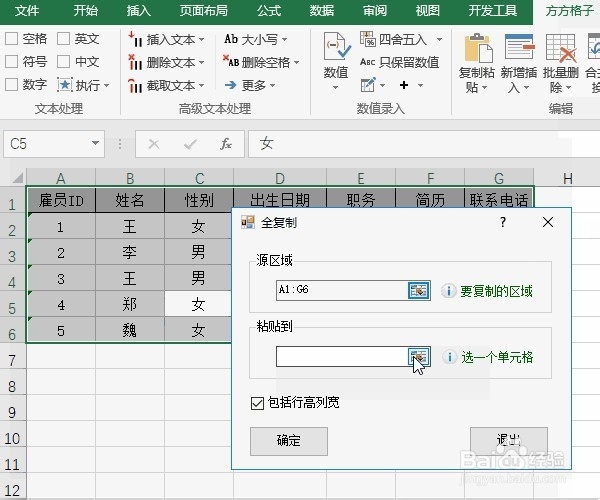Close the 全复制 dialog

[548, 222]
